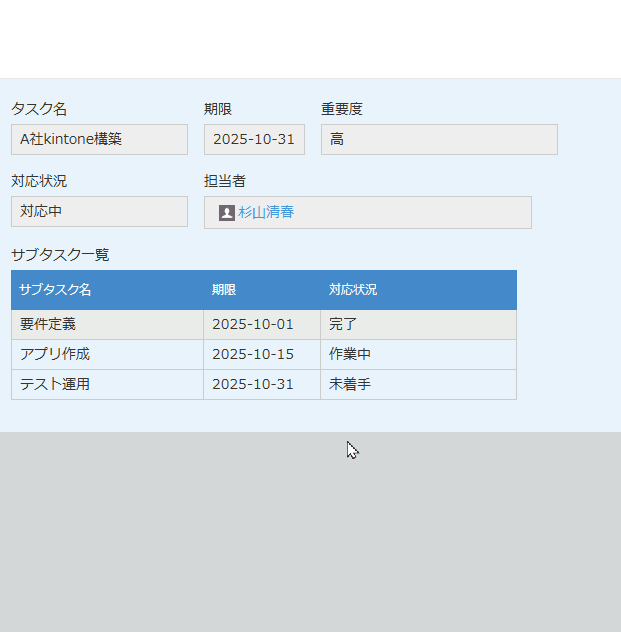621x632 pixels.
Task: Click the 完了 status cell
Action: click(418, 325)
